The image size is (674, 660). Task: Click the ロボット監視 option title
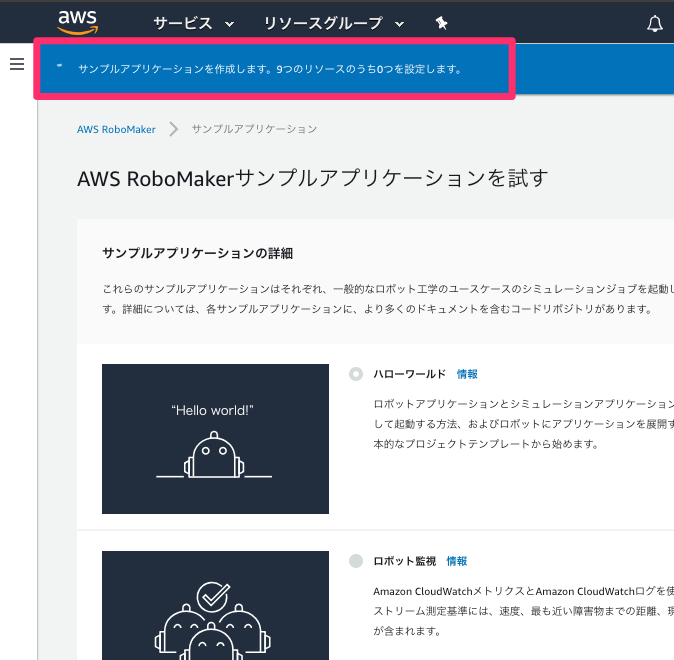click(x=404, y=561)
